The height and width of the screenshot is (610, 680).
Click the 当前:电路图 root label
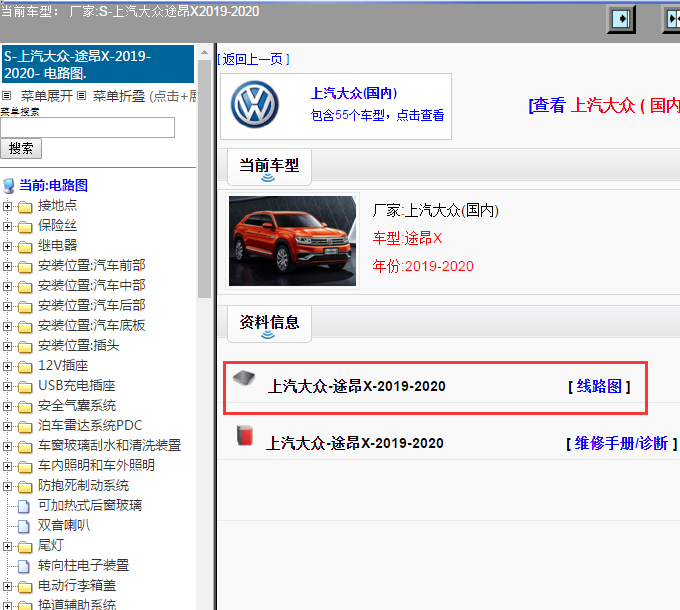(x=53, y=186)
